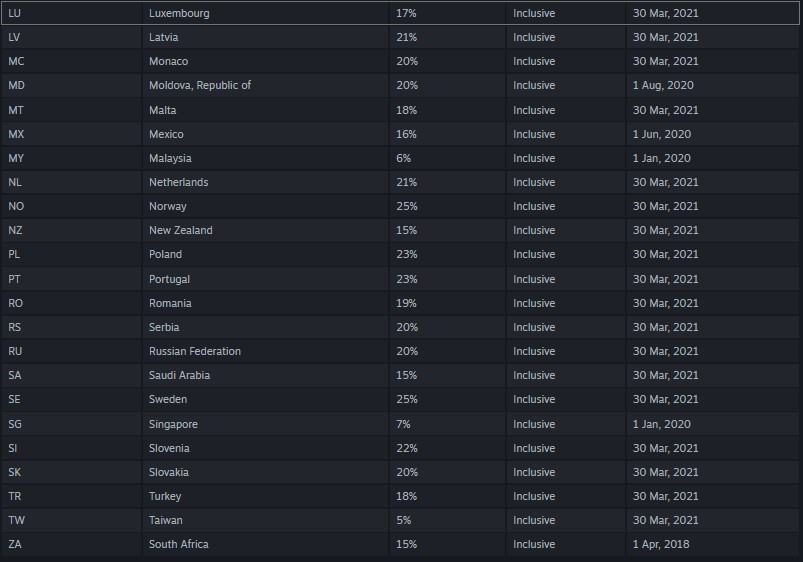803x562 pixels.
Task: Select the Russian Federation cell
Action: tap(265, 351)
